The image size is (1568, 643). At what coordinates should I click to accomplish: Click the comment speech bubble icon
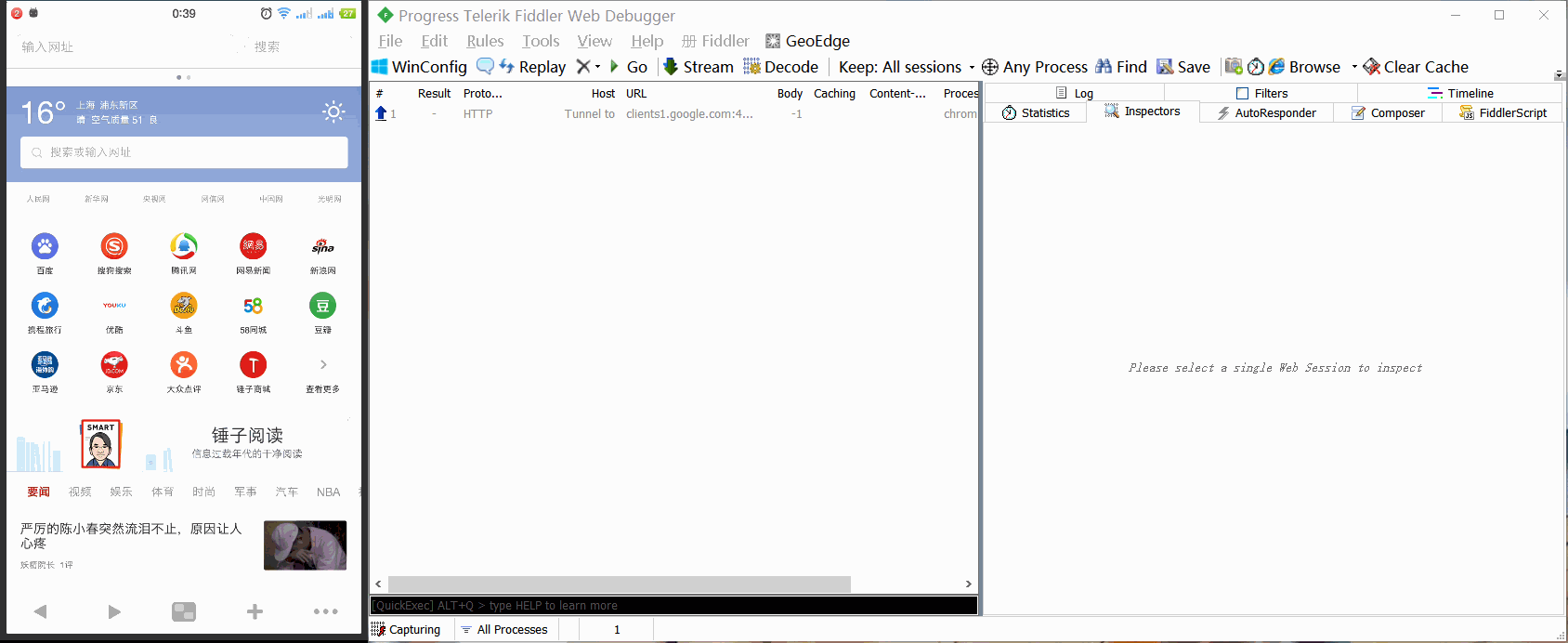(x=485, y=66)
